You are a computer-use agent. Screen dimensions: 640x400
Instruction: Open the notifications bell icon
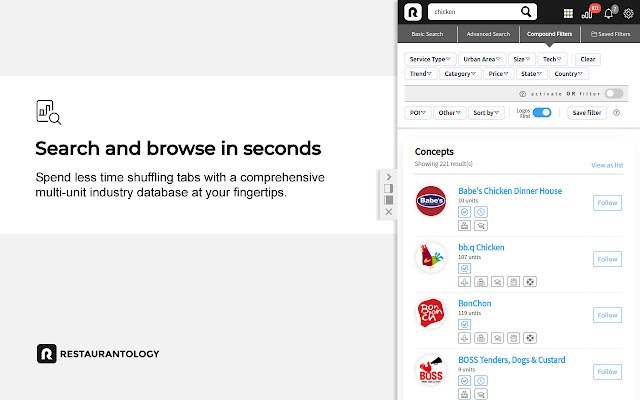click(609, 14)
